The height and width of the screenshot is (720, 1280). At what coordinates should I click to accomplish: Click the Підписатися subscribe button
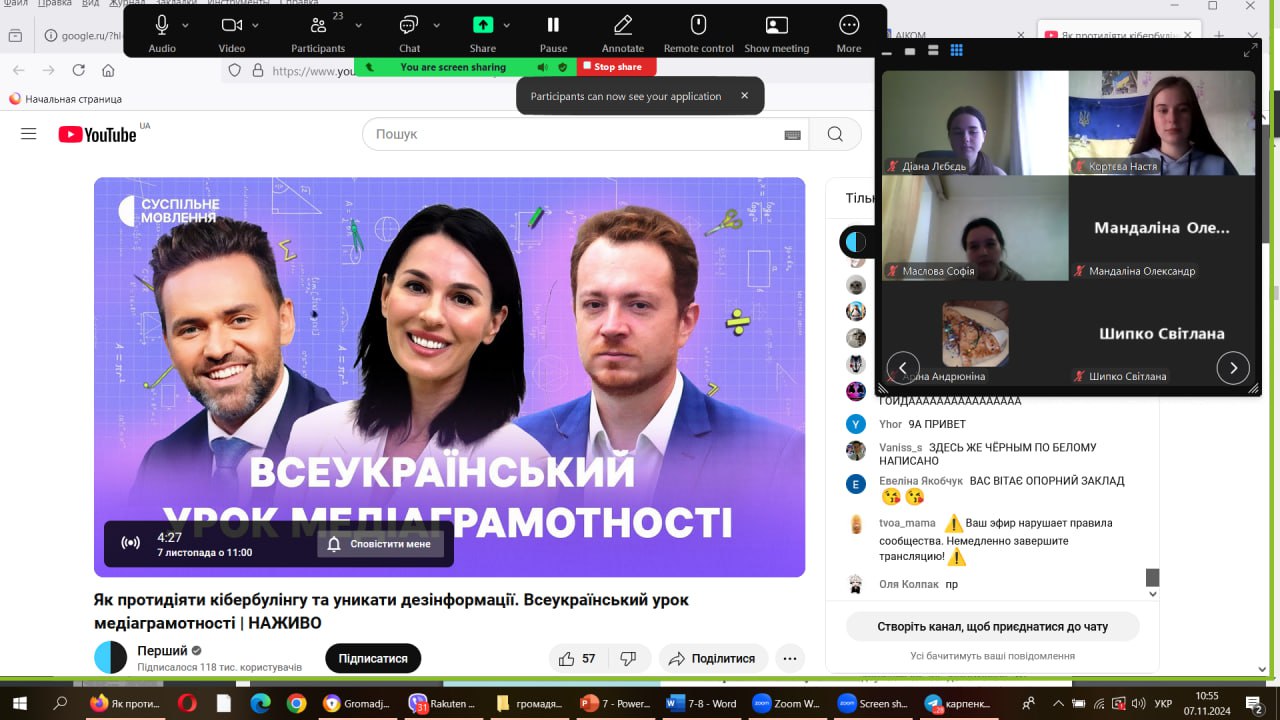pyautogui.click(x=373, y=658)
